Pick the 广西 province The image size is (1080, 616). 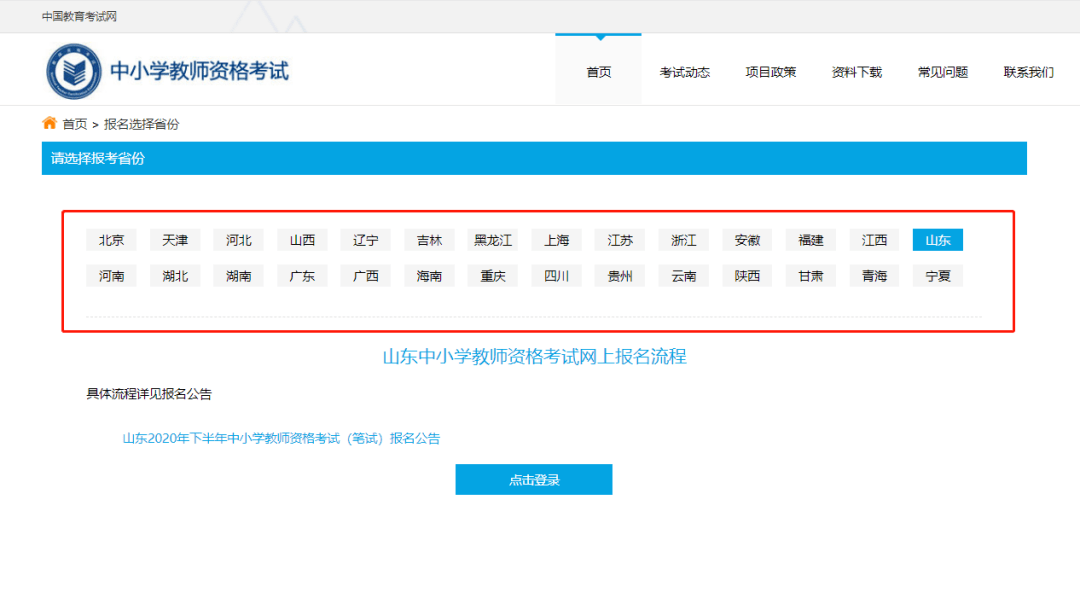366,276
